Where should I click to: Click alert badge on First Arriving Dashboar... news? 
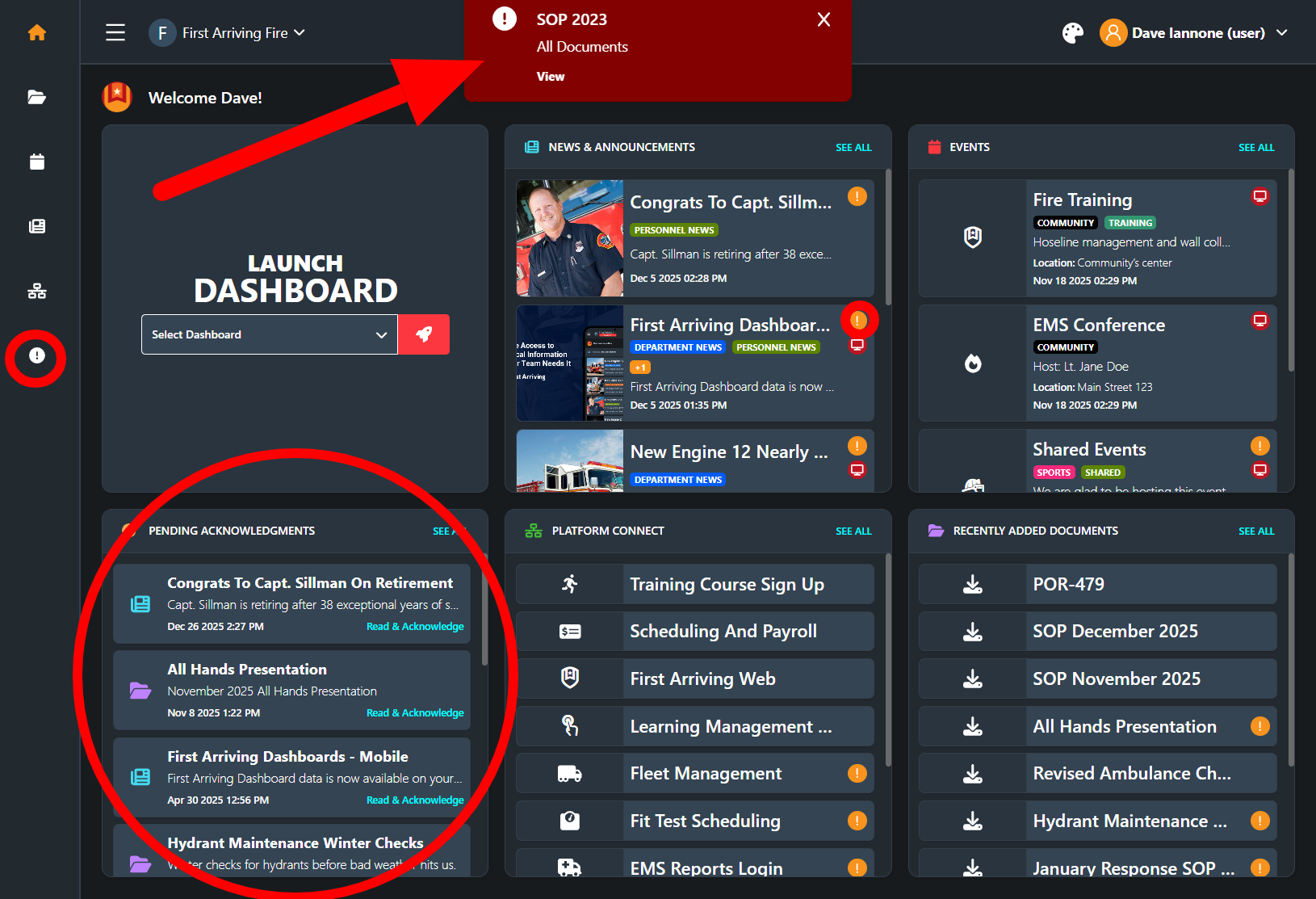click(857, 321)
